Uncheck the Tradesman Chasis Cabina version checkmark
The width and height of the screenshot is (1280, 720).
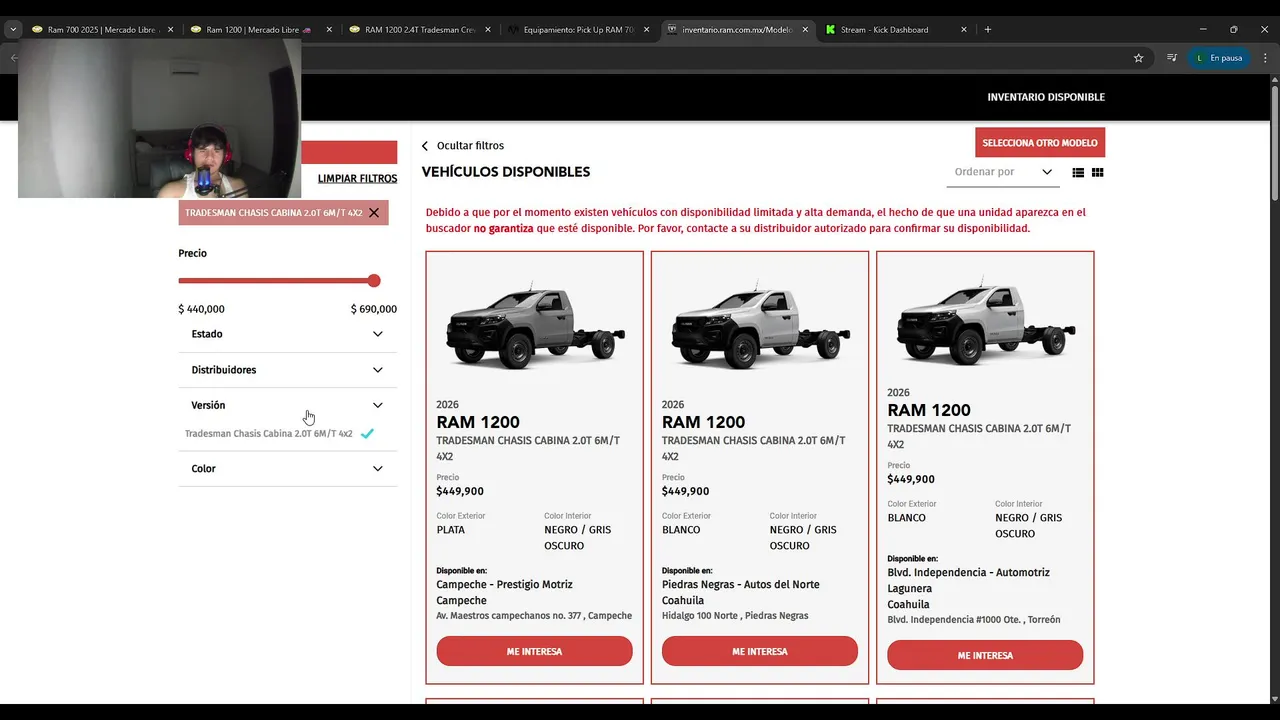pyautogui.click(x=367, y=434)
